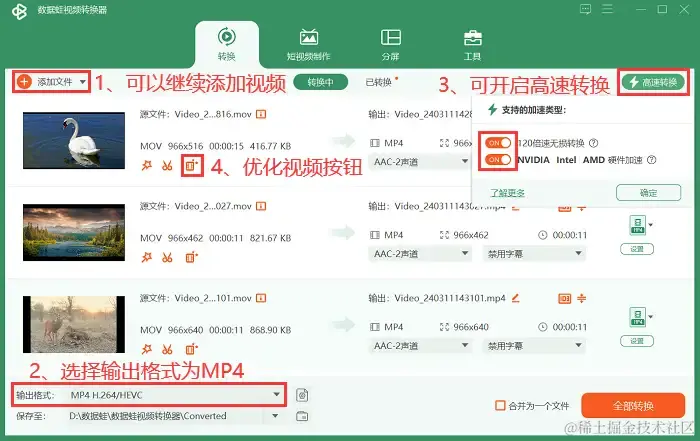Open the scissors trim tool for 027.mov
Image resolution: width=700 pixels, height=441 pixels.
coord(167,258)
